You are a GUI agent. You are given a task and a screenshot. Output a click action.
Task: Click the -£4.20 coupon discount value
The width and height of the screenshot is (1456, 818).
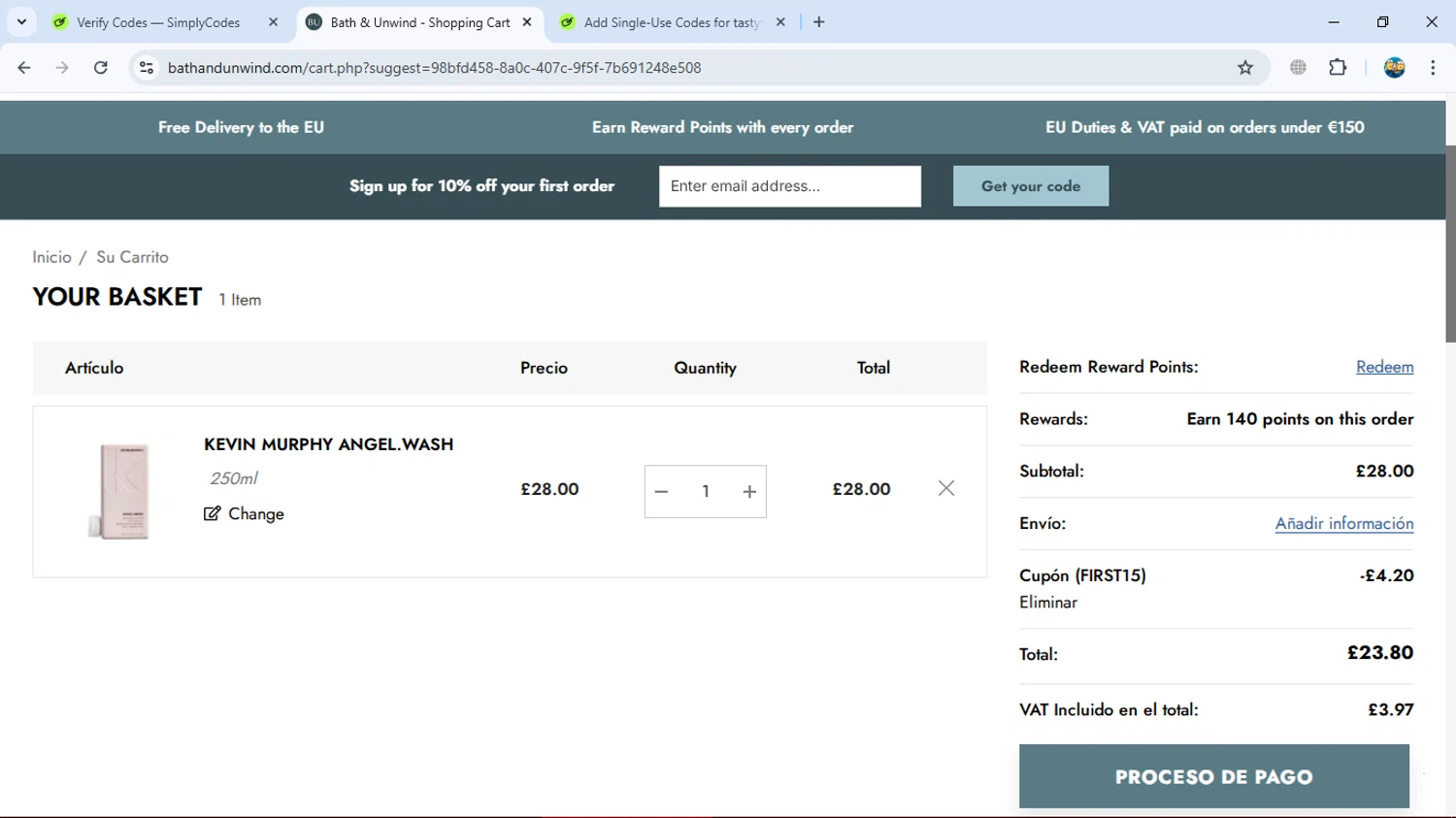pos(1386,575)
